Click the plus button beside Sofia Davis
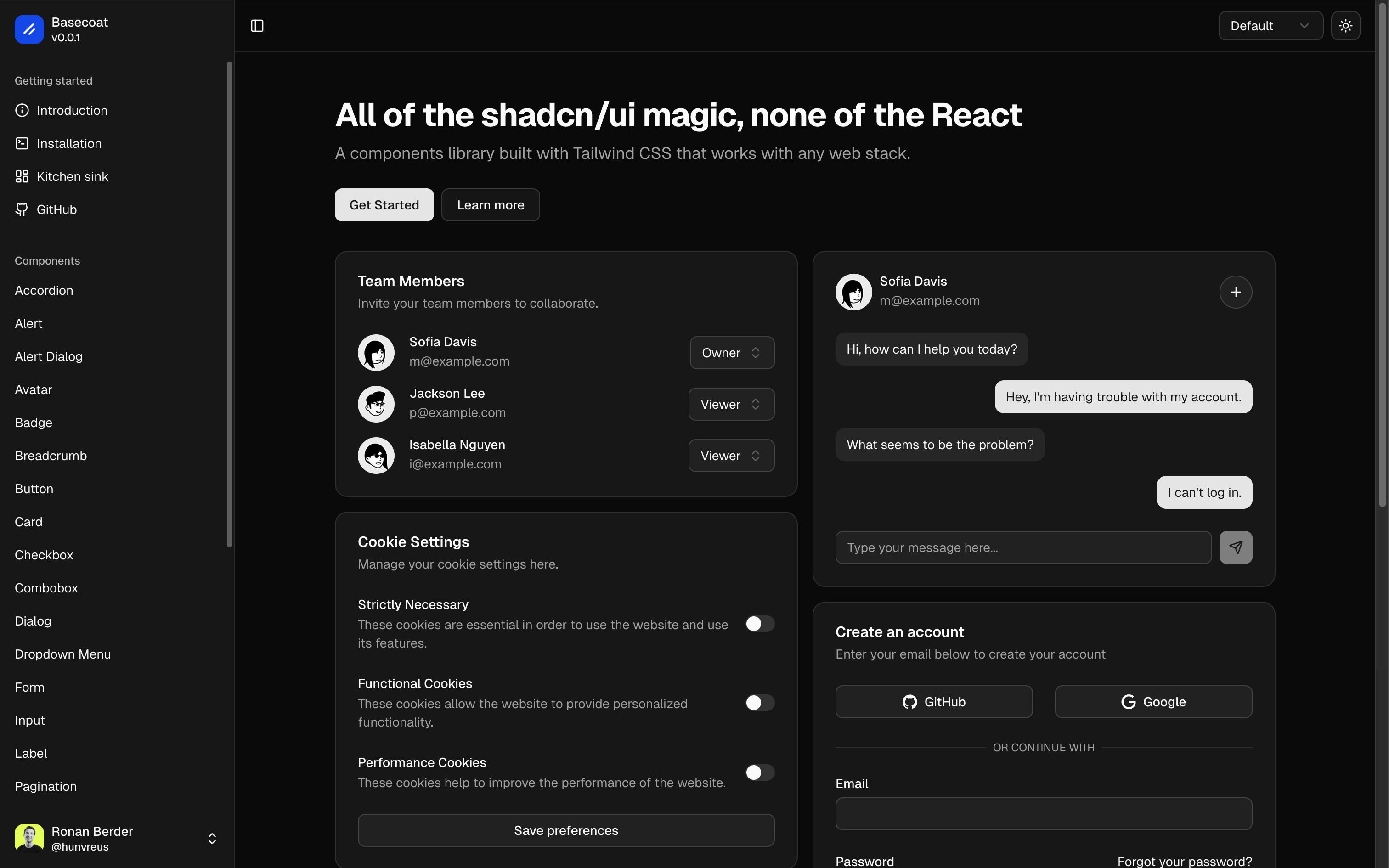The image size is (1389, 868). pyautogui.click(x=1235, y=292)
